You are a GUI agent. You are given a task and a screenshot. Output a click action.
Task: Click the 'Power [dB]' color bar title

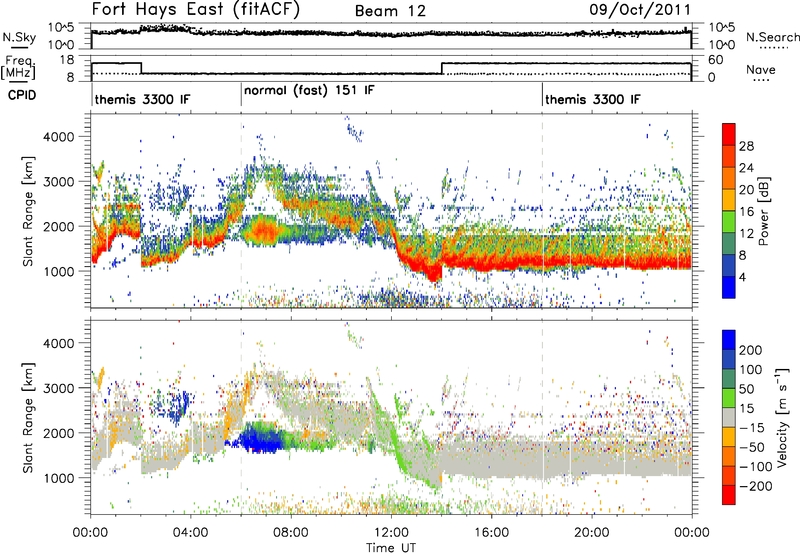point(763,211)
